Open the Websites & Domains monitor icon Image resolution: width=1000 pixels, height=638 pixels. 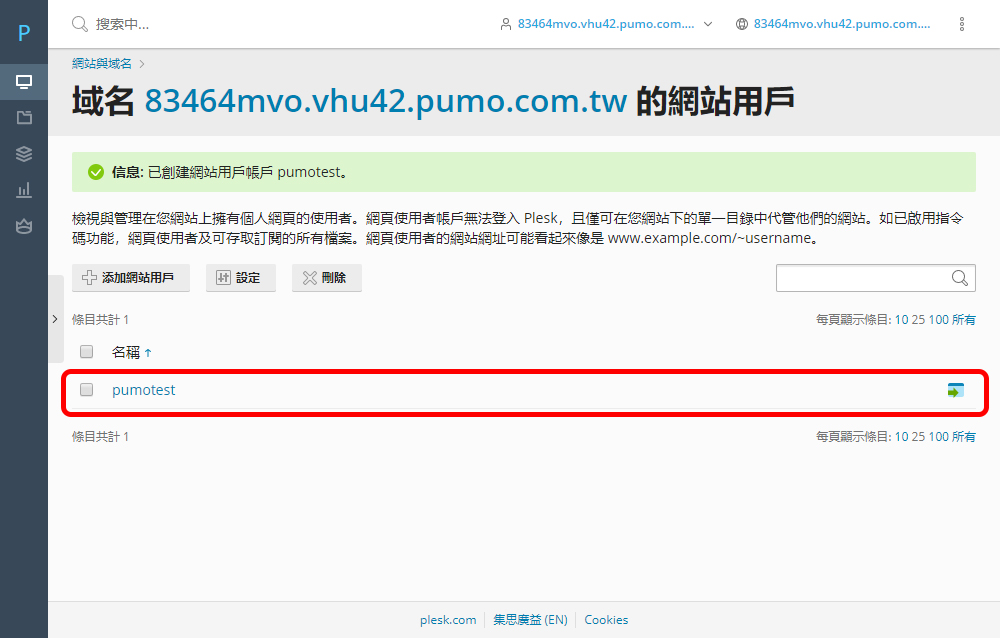[24, 82]
